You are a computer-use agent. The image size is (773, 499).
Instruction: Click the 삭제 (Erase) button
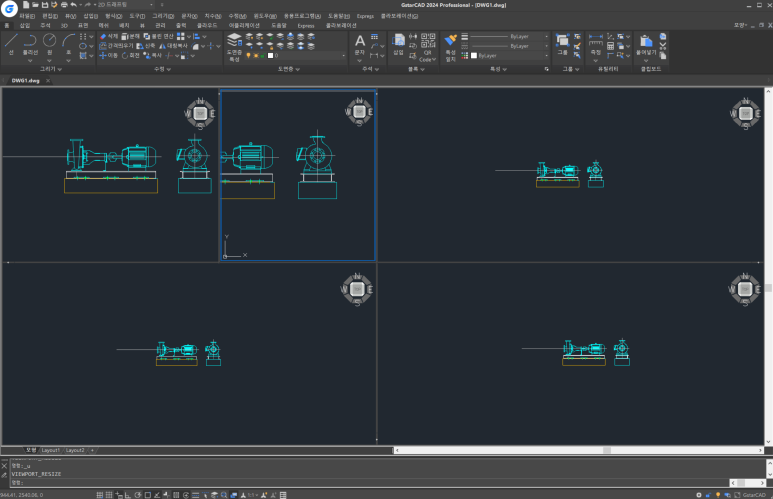pyautogui.click(x=108, y=36)
